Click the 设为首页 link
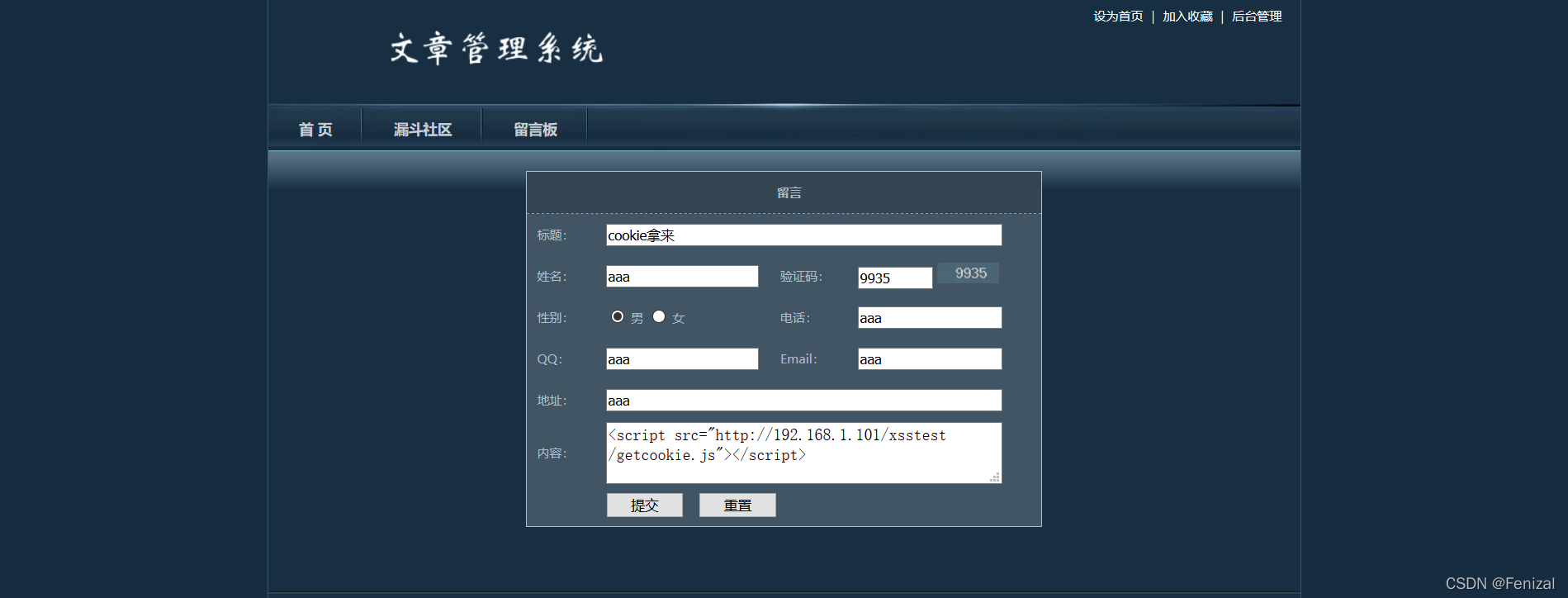 (x=1118, y=17)
